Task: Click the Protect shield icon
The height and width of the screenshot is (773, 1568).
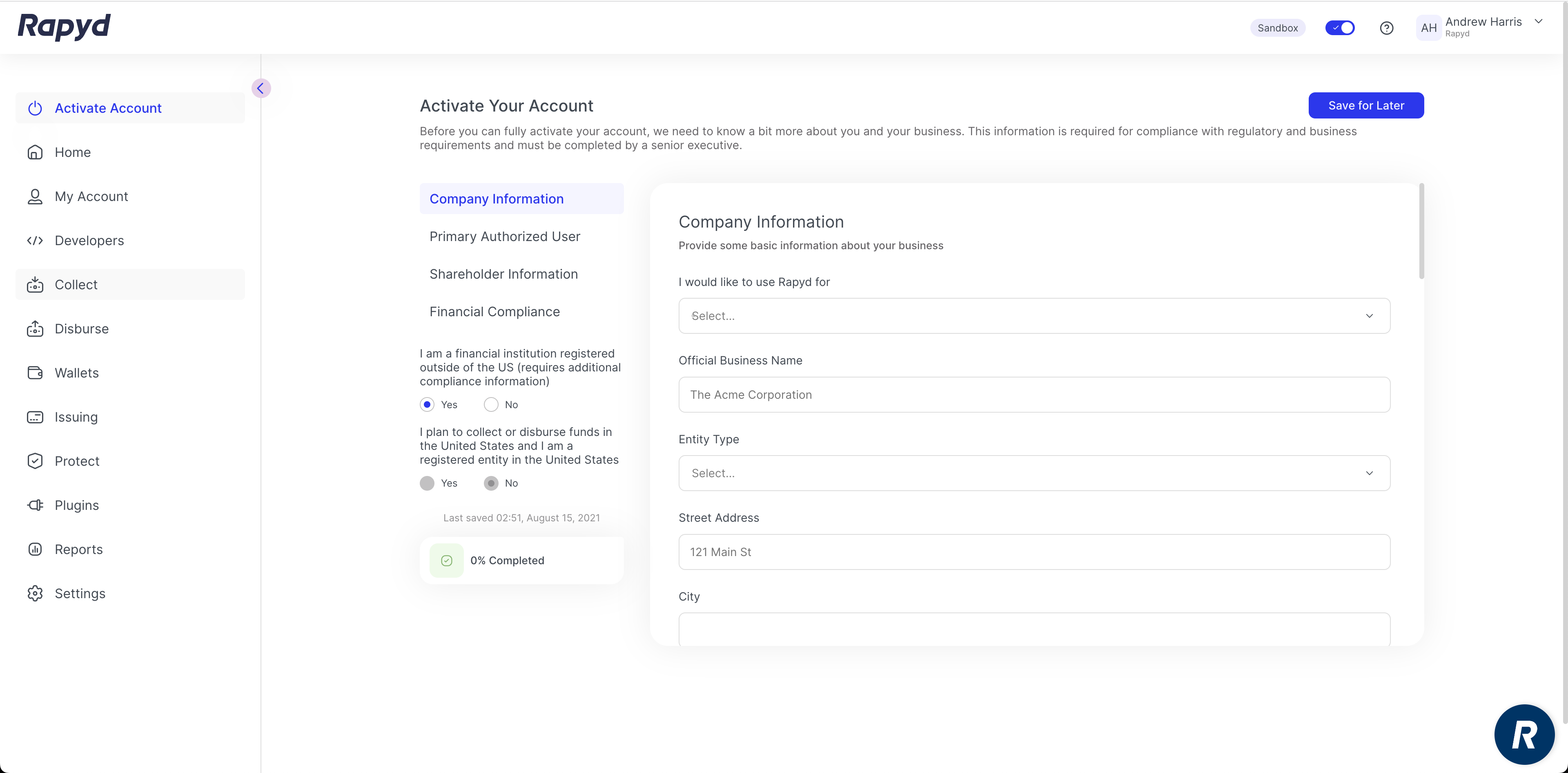Action: pyautogui.click(x=35, y=461)
